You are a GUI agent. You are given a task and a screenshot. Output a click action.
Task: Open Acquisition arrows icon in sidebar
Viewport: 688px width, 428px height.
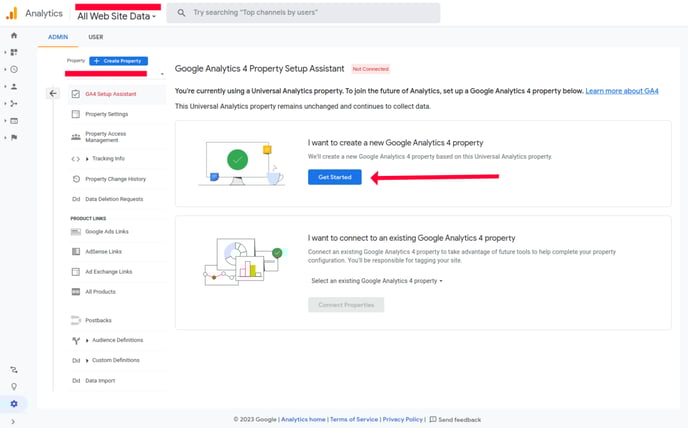(x=14, y=104)
